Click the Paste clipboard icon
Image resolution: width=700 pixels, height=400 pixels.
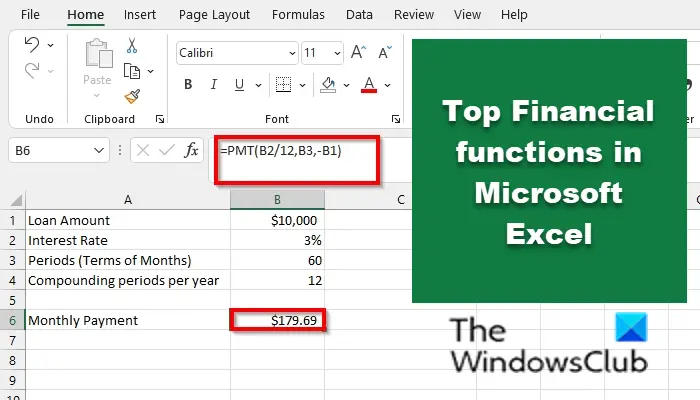point(98,54)
